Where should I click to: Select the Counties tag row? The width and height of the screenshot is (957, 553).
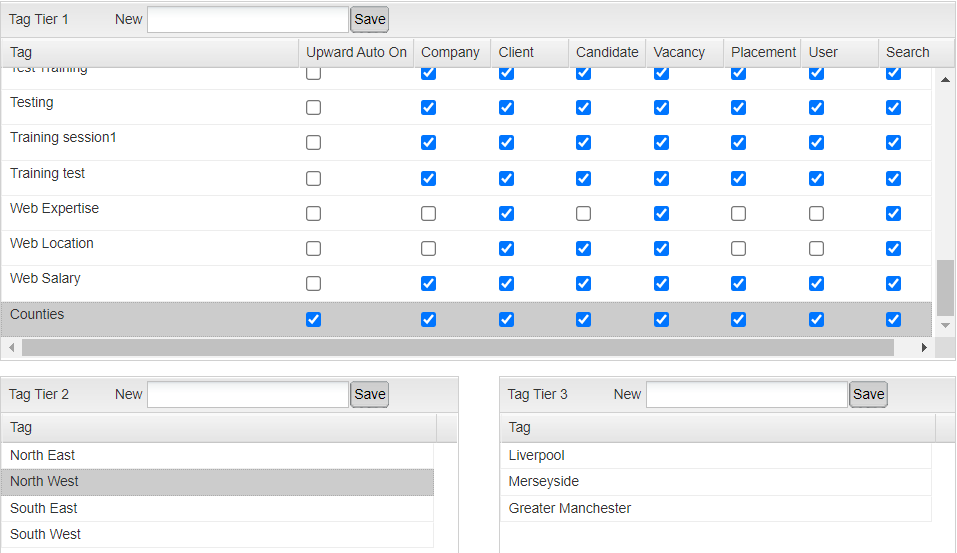tap(466, 319)
